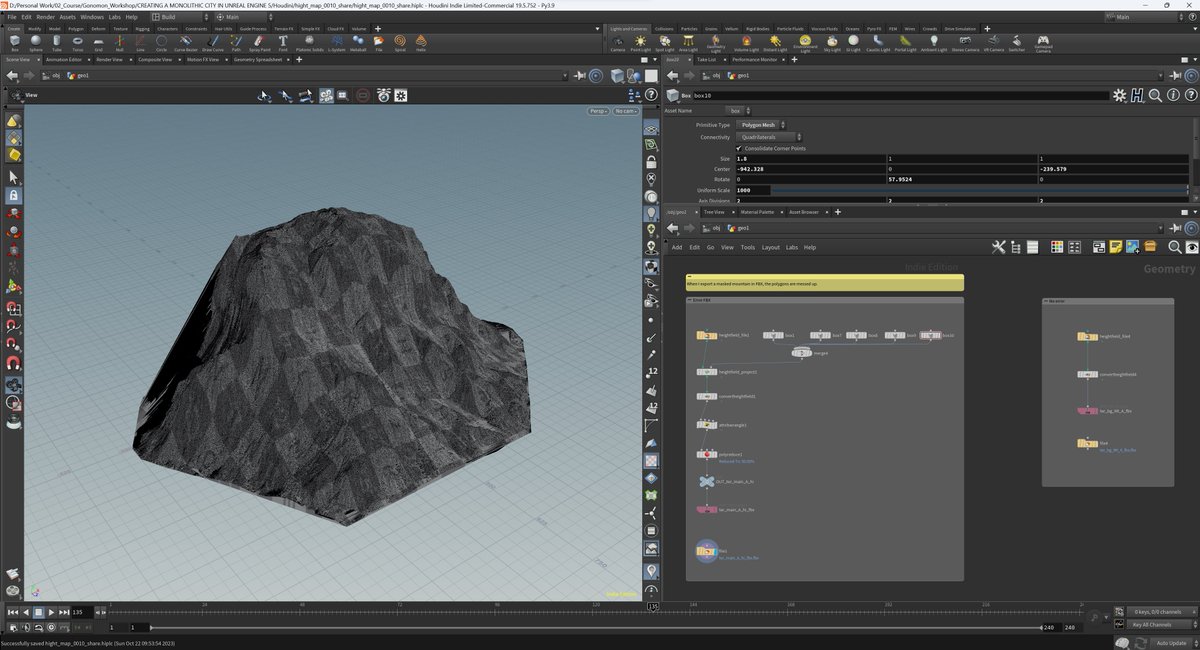Select the Sphere shelf tool
This screenshot has width=1200, height=650.
pyautogui.click(x=36, y=43)
